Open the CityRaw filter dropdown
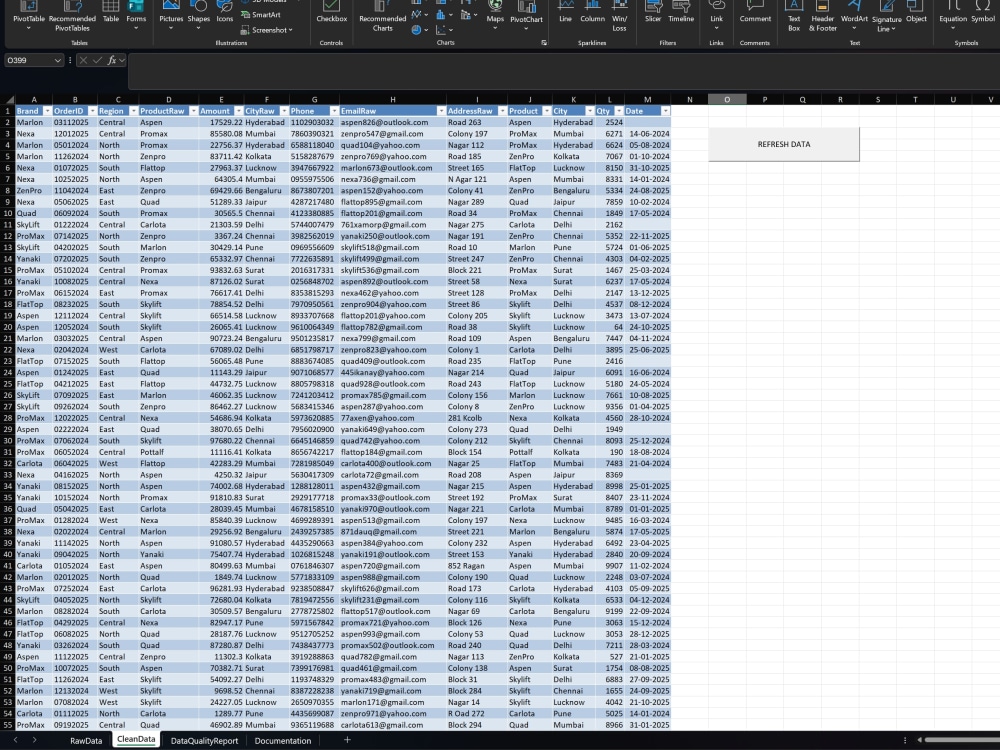Viewport: 1000px width, 750px height. [x=284, y=111]
